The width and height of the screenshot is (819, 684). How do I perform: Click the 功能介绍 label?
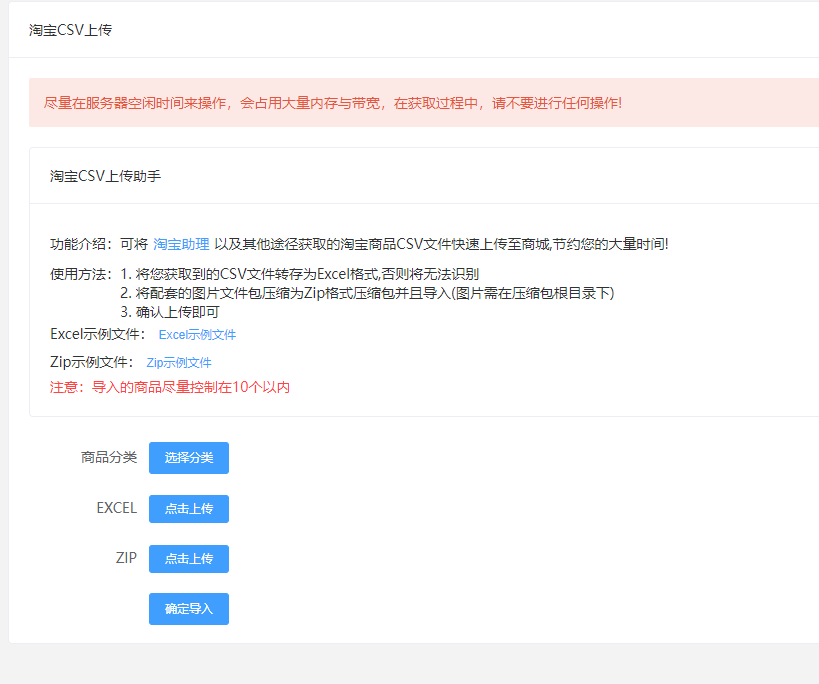pyautogui.click(x=81, y=244)
